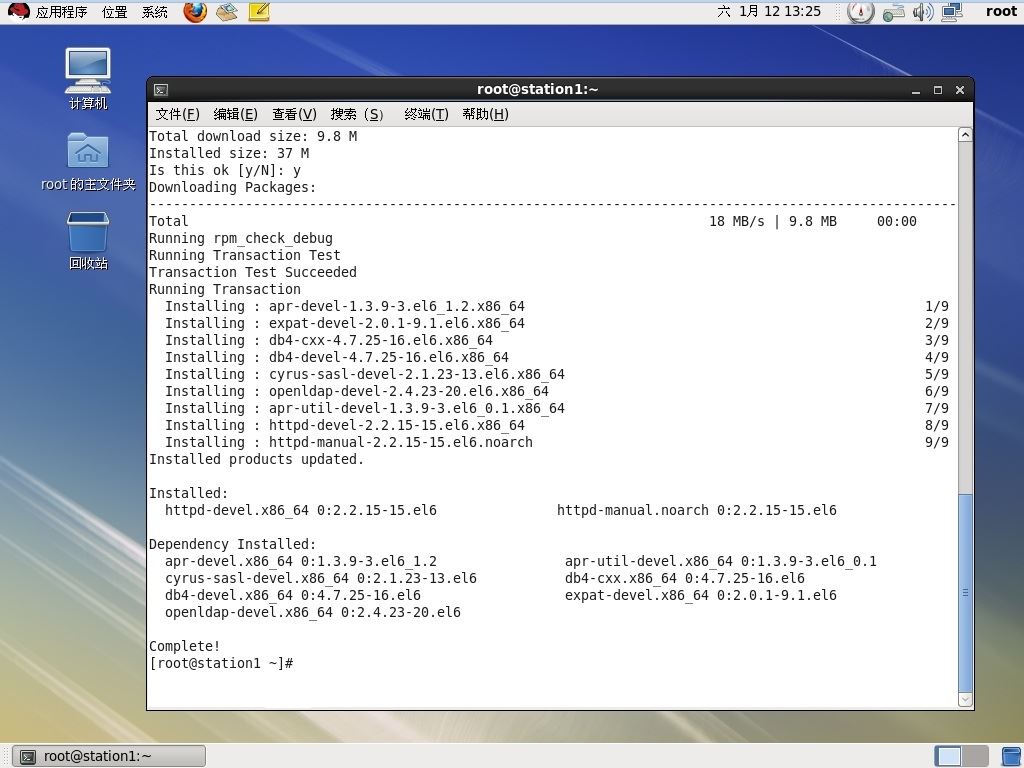Click the trash applet in bottom panel
Viewport: 1024px width, 768px height.
tap(1012, 756)
